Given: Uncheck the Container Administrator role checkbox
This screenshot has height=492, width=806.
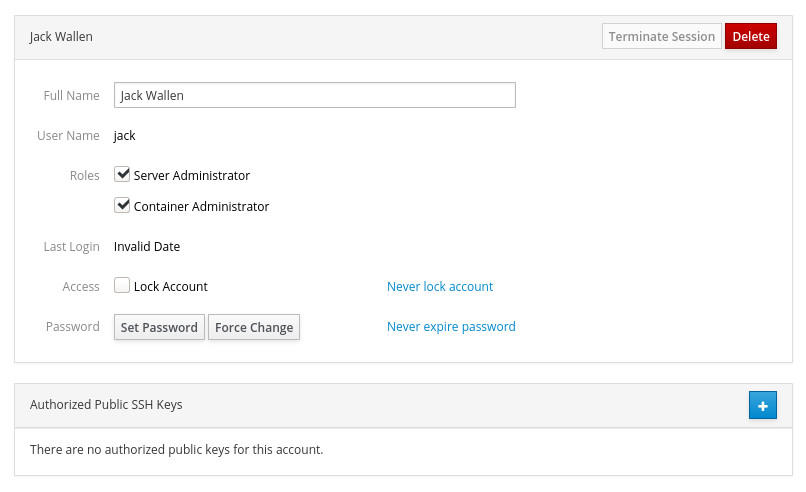Looking at the screenshot, I should click(122, 205).
